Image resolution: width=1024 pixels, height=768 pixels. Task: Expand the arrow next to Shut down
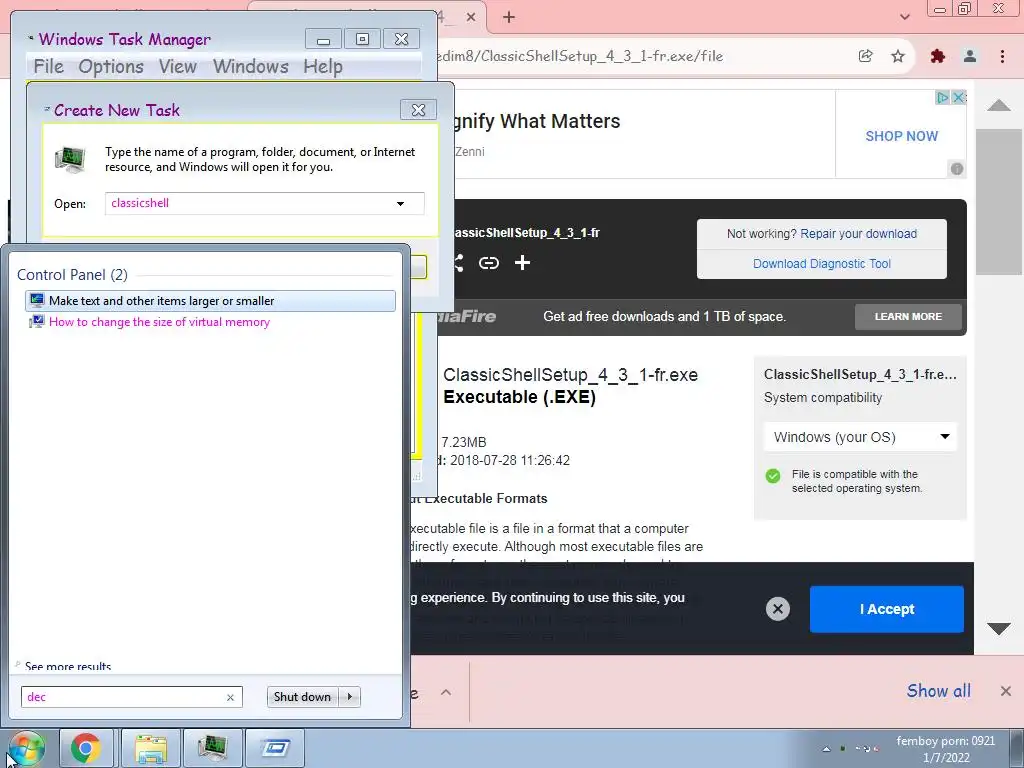tap(350, 697)
